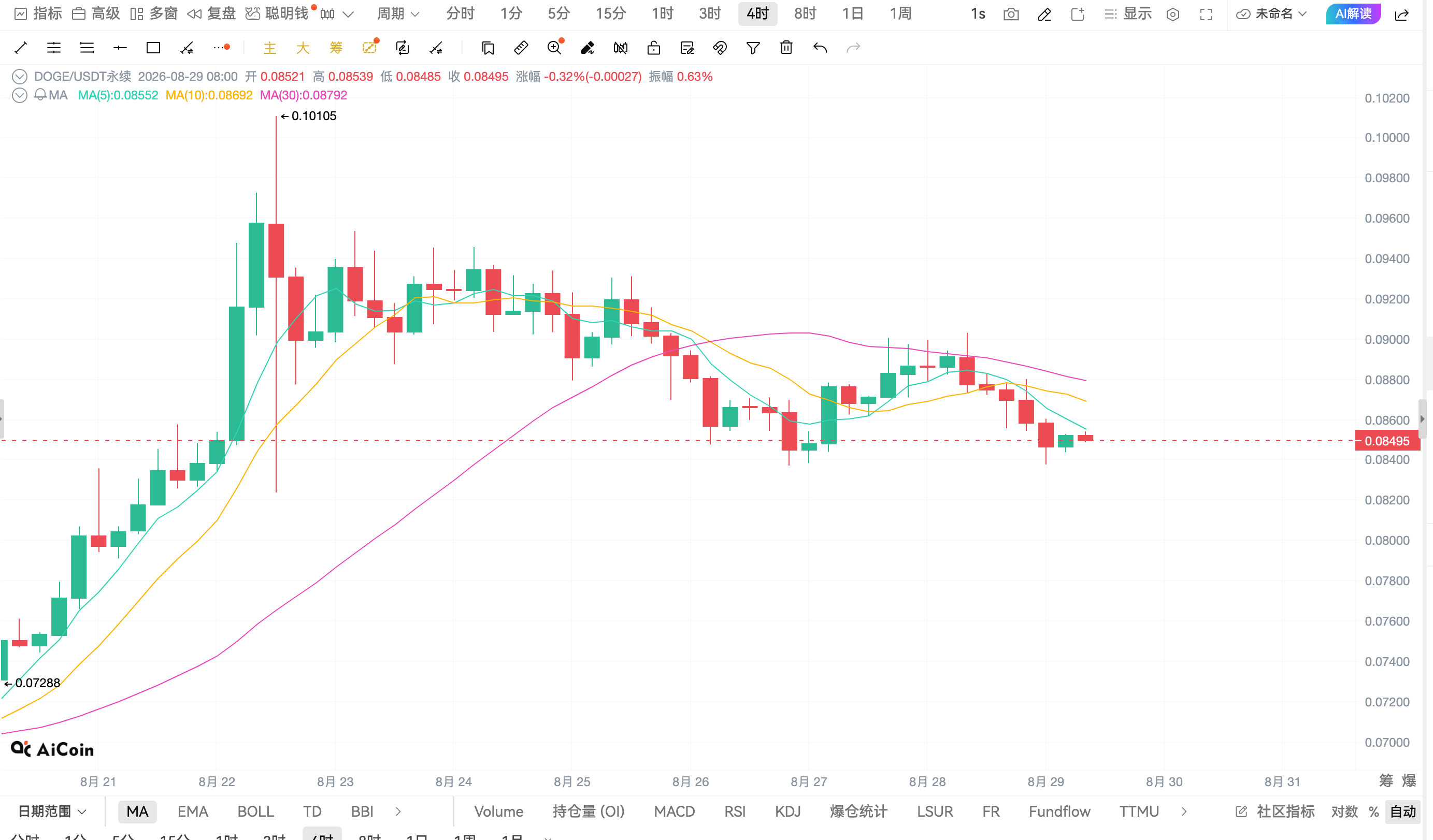Open 多窗 multi-window layout

pyautogui.click(x=153, y=13)
